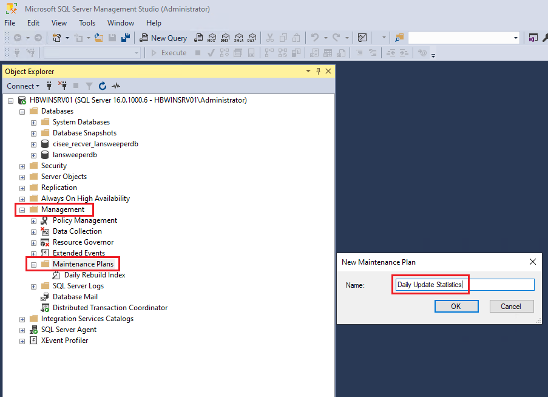The width and height of the screenshot is (548, 398).
Task: Click OK in New Maintenance Plan dialog
Action: coord(456,306)
